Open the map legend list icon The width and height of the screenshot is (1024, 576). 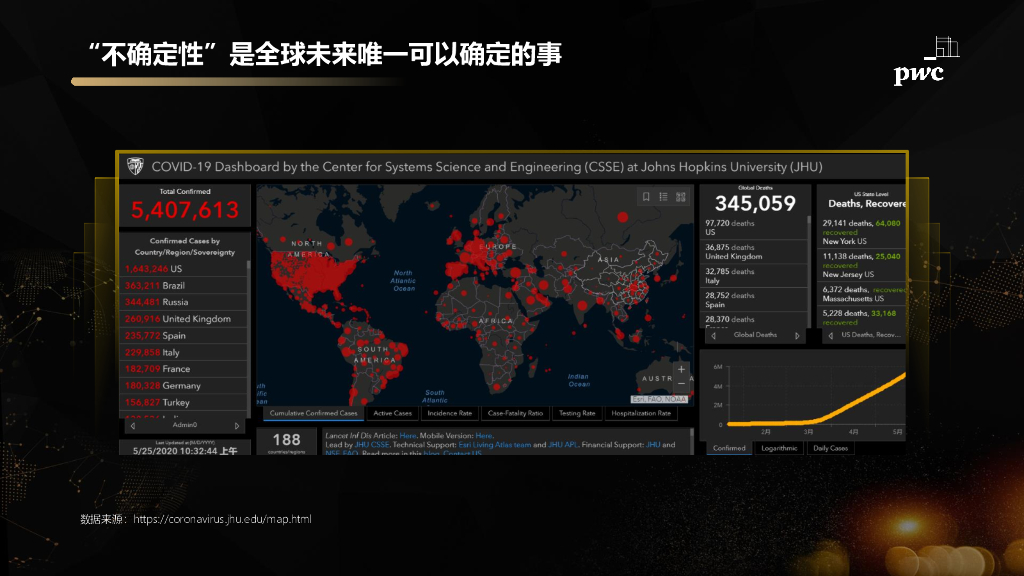(x=664, y=197)
